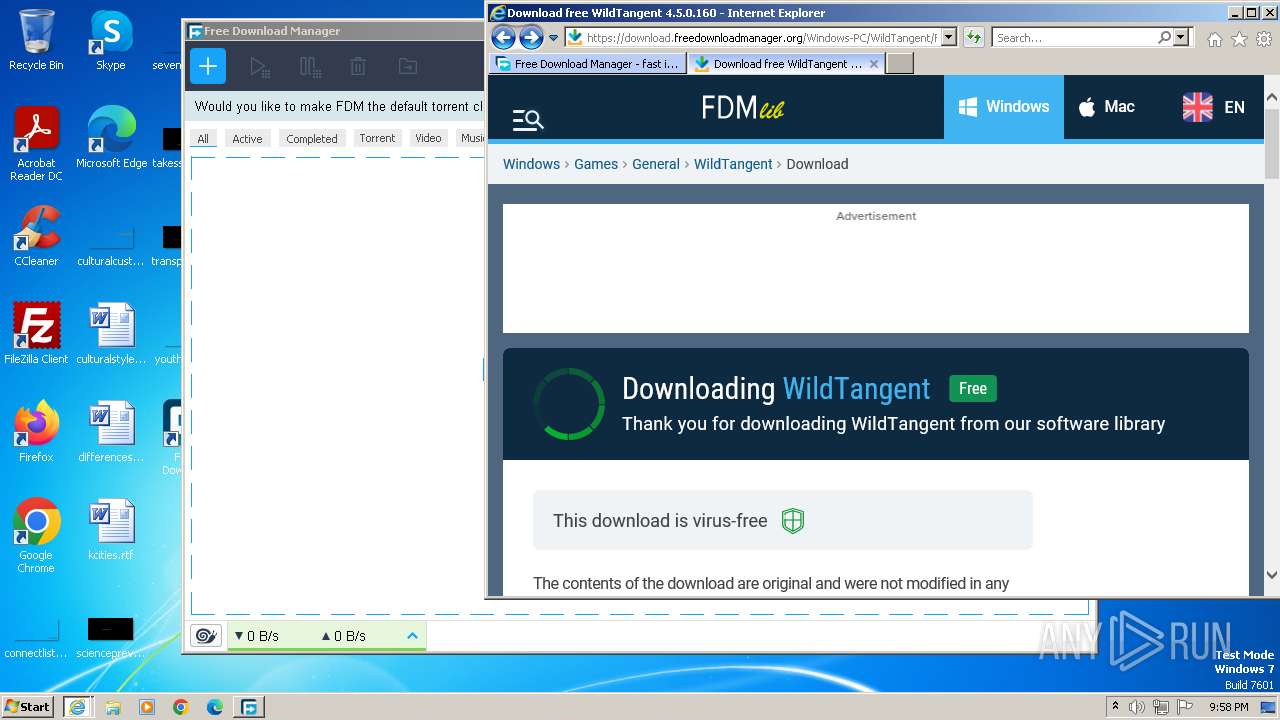
Task: Open Google Chrome desktop shortcut
Action: (x=36, y=536)
